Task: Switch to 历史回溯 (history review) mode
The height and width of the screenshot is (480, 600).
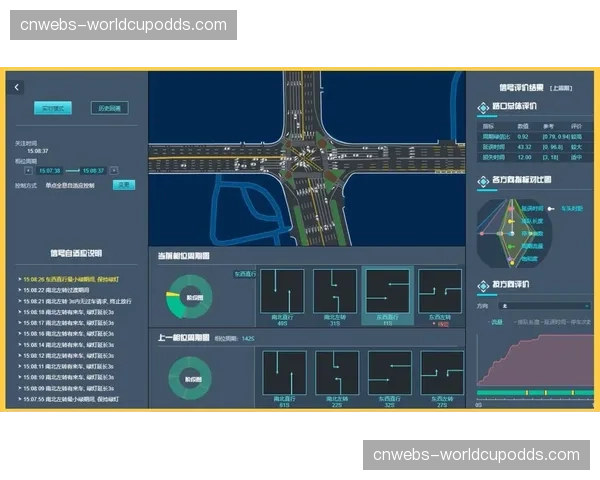Action: pyautogui.click(x=108, y=108)
